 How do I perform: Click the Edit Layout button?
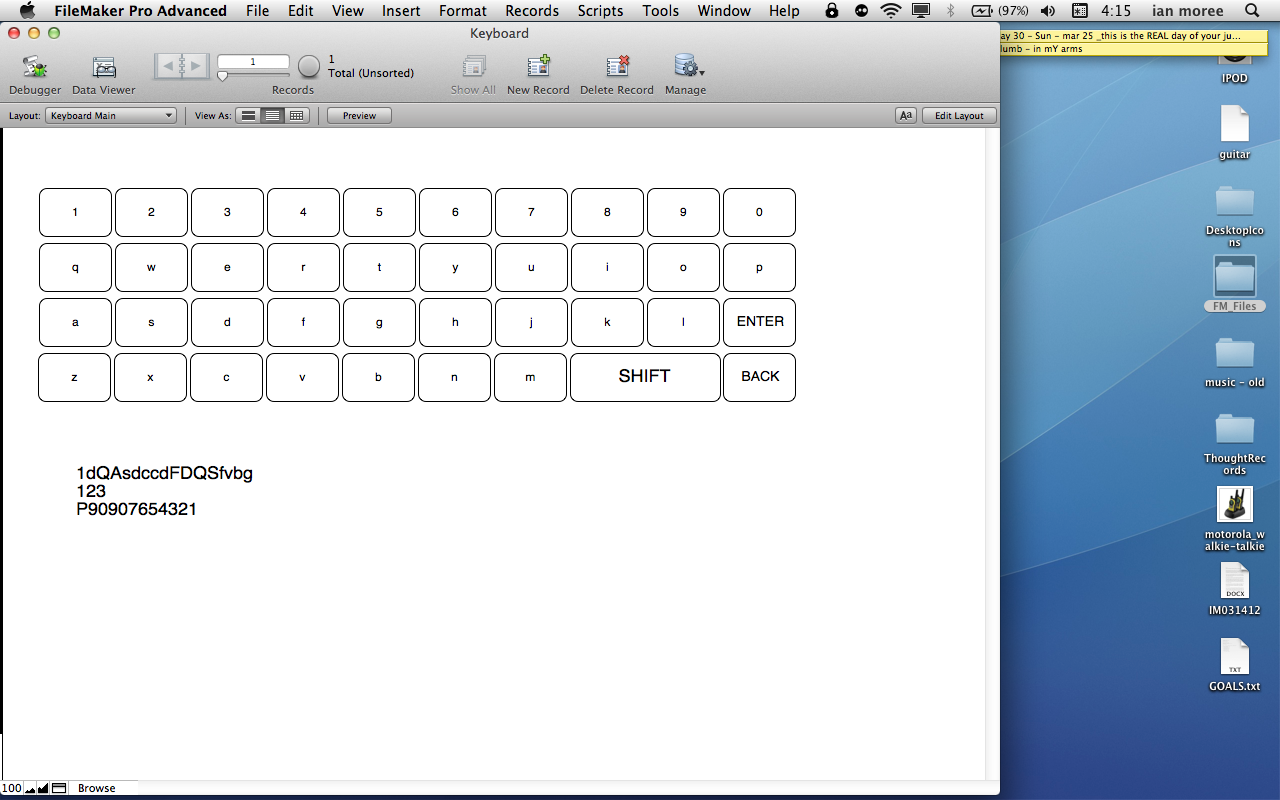pos(958,116)
